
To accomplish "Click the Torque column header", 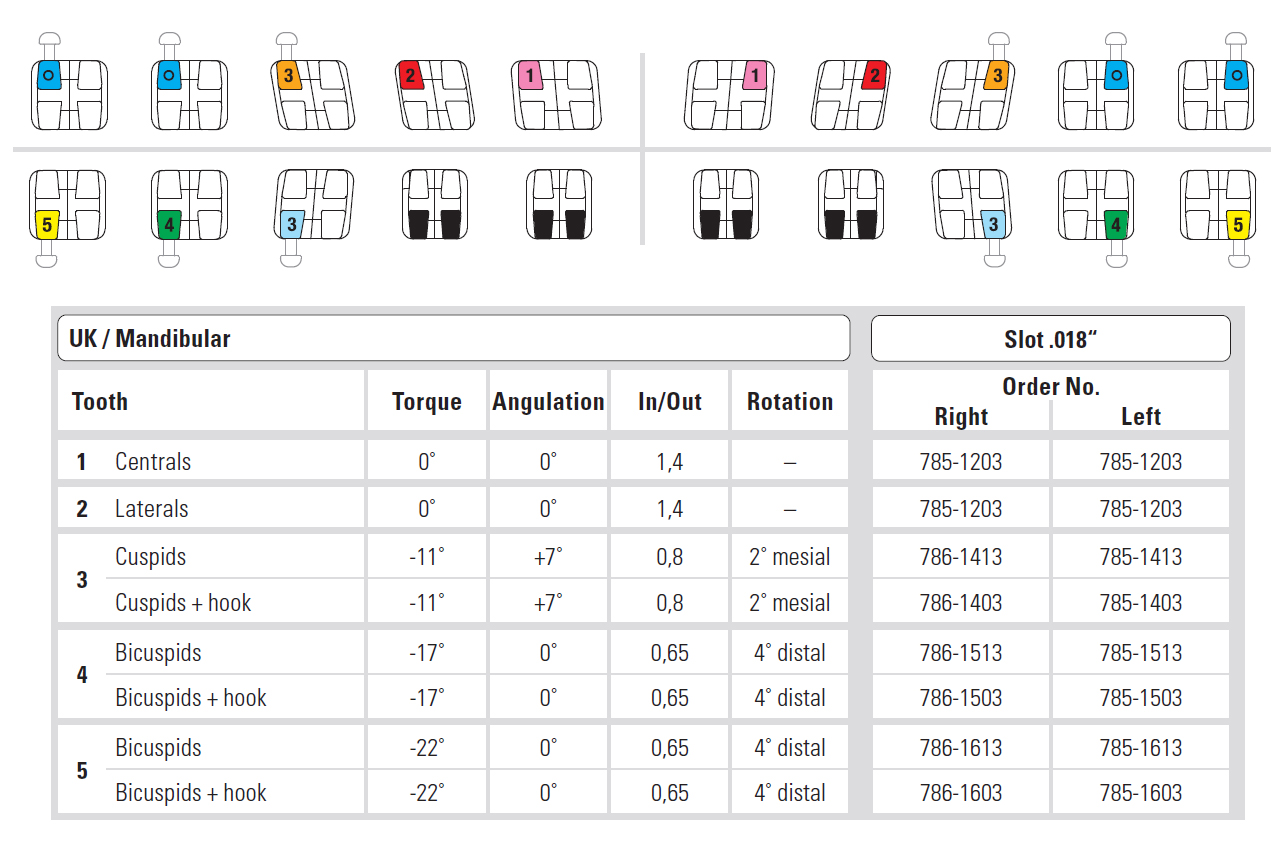I will pyautogui.click(x=427, y=402).
